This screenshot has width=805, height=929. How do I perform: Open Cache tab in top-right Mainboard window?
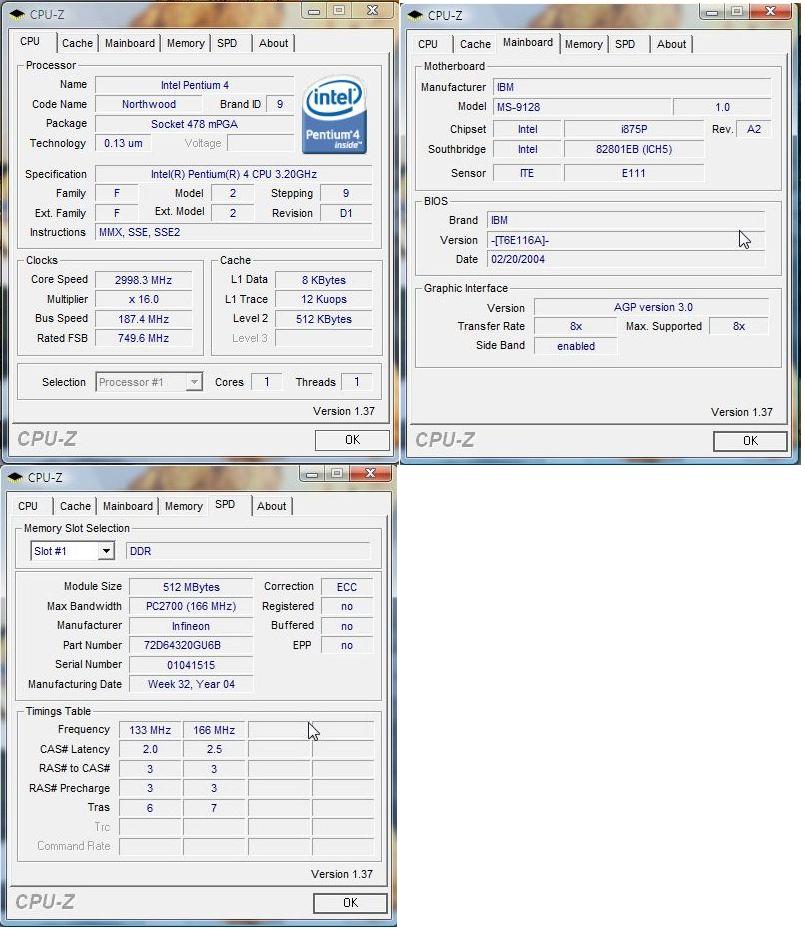[475, 44]
